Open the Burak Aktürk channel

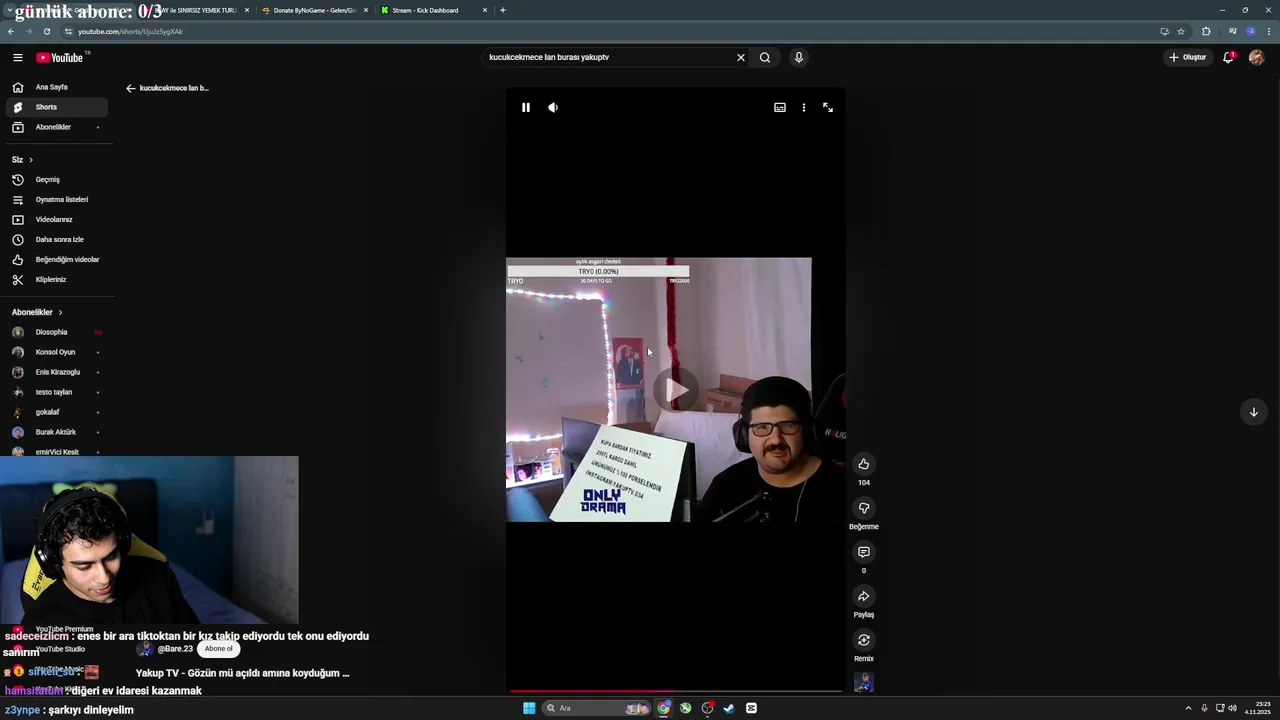tap(56, 432)
